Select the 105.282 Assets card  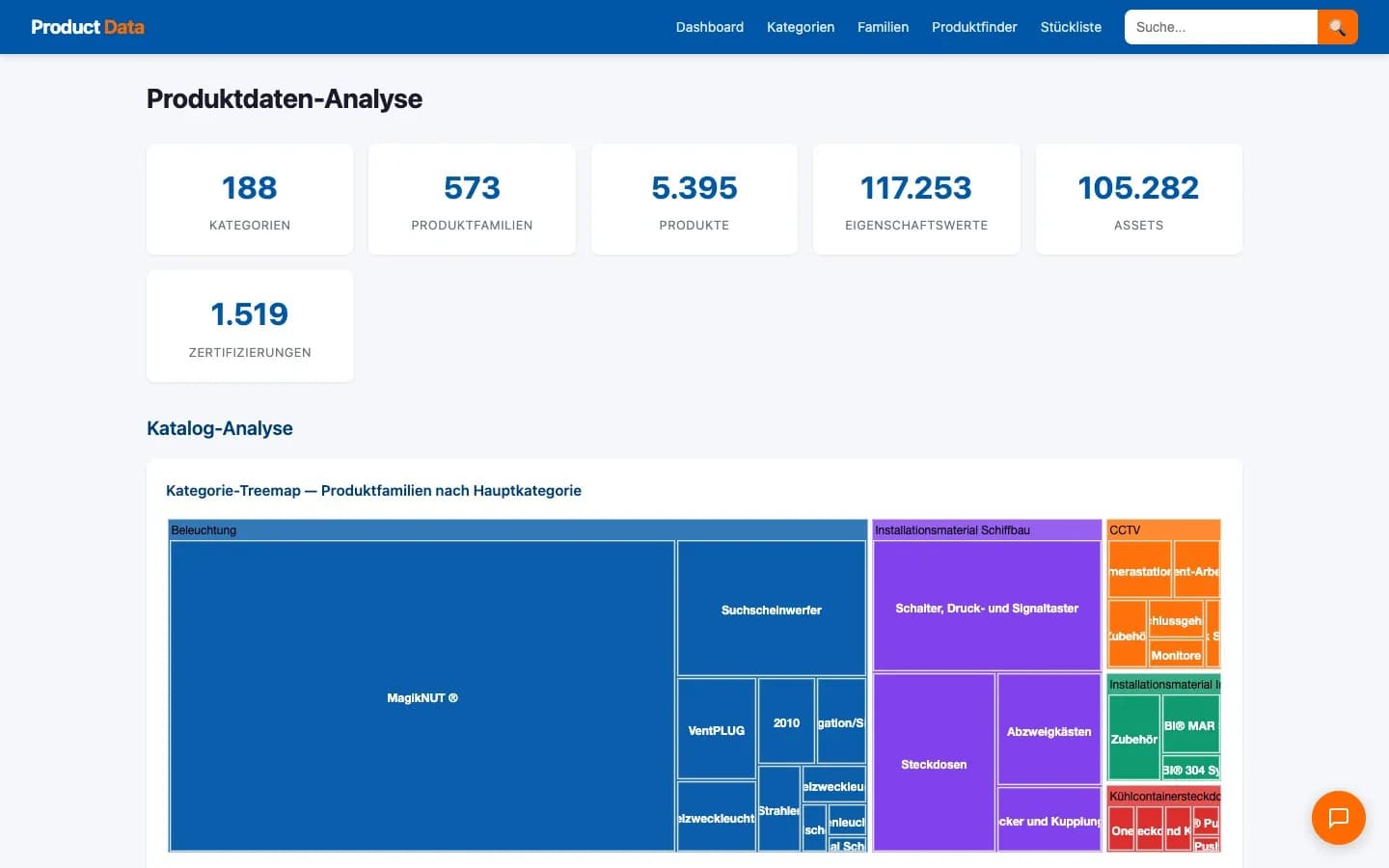click(1138, 199)
